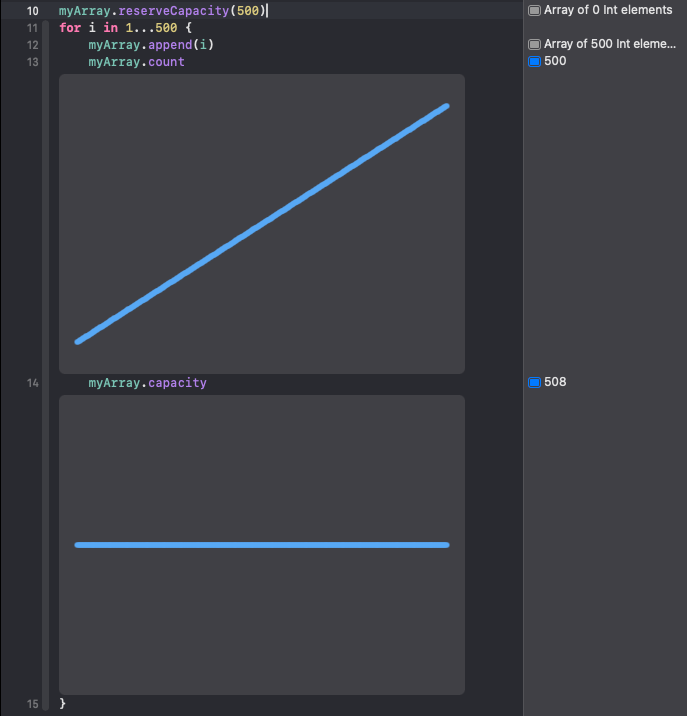Click line number 12 in gutter
Image resolution: width=687 pixels, height=716 pixels.
coord(32,45)
